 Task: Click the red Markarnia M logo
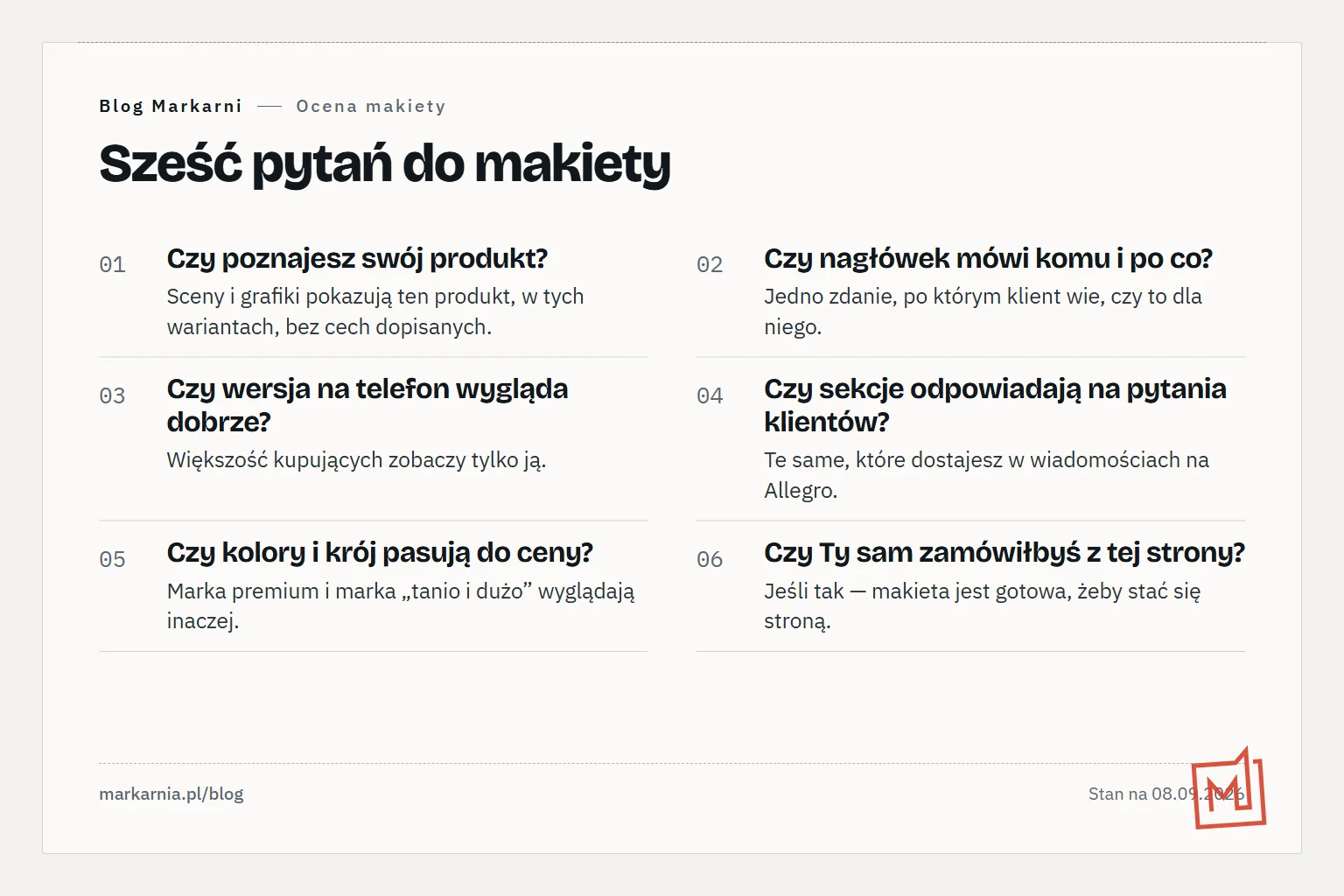pyautogui.click(x=1229, y=788)
